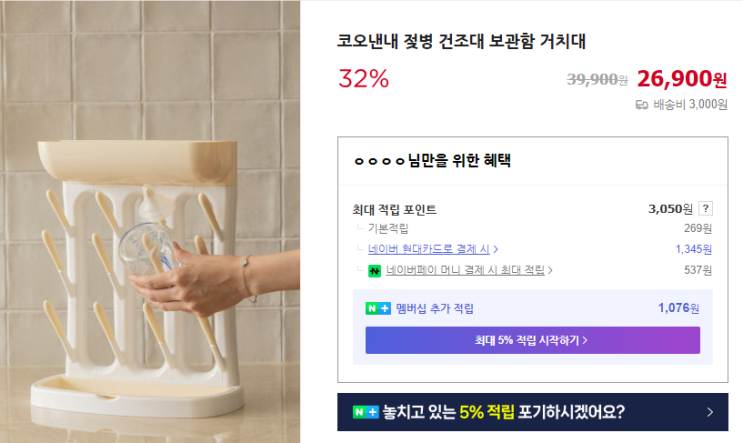Click the crossed-out 39,900원 original price
Screen dimensions: 743x443
tap(597, 79)
